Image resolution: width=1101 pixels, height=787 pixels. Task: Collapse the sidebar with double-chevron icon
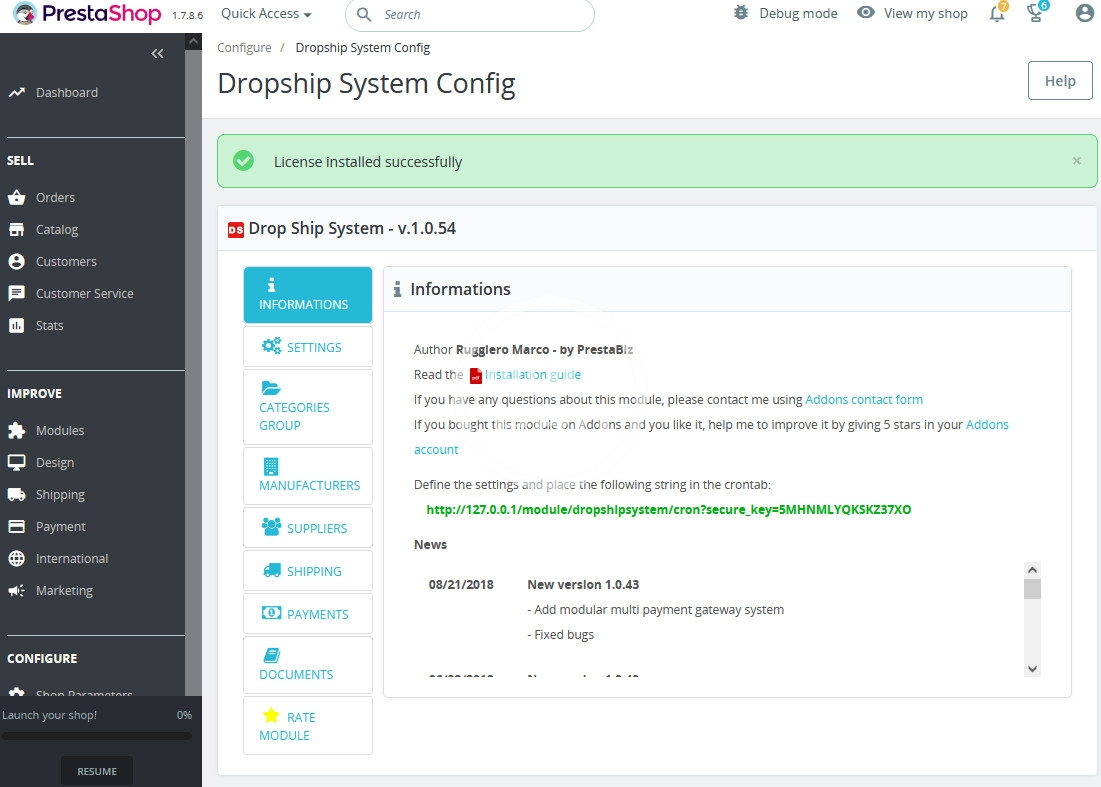[157, 54]
